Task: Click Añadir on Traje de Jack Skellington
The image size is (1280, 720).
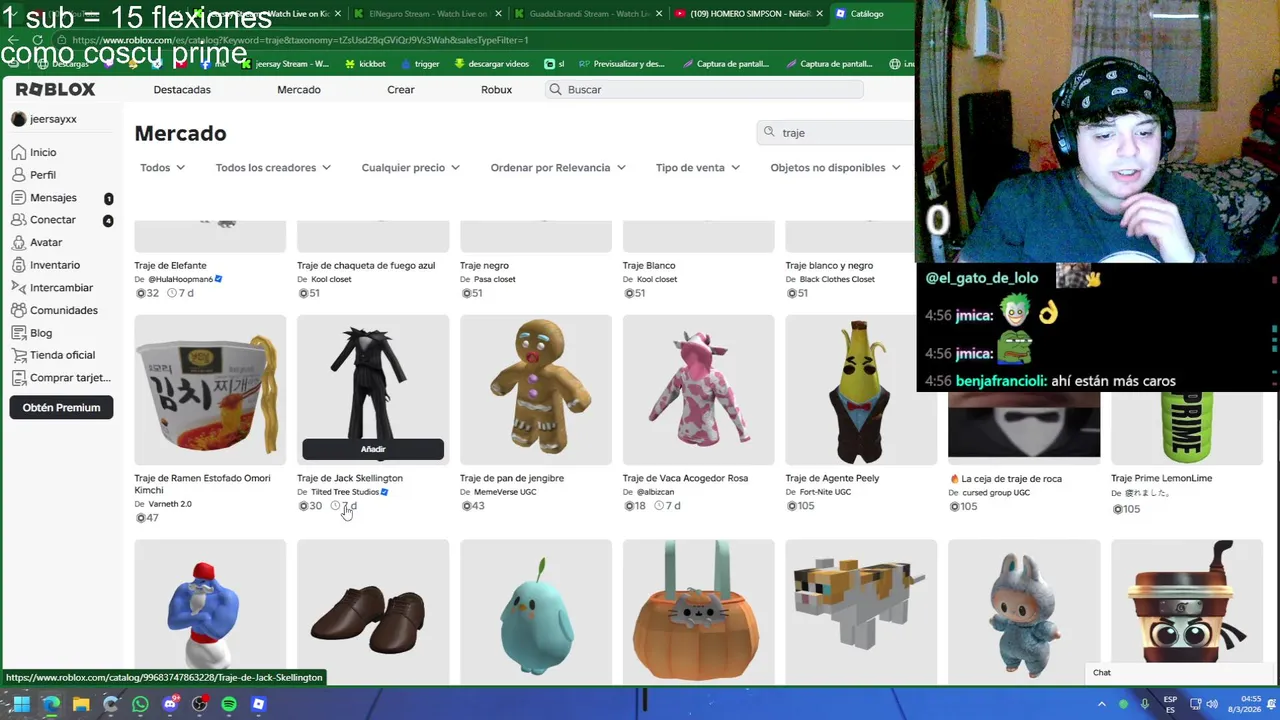Action: click(x=373, y=449)
